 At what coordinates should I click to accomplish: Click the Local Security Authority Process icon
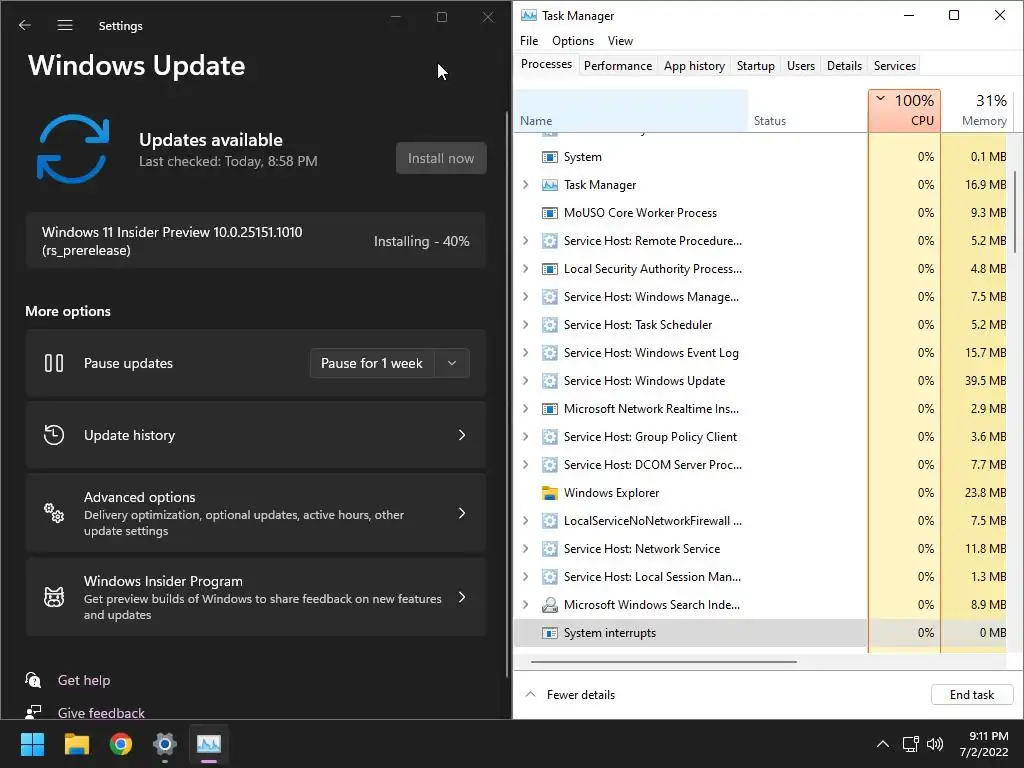(550, 269)
